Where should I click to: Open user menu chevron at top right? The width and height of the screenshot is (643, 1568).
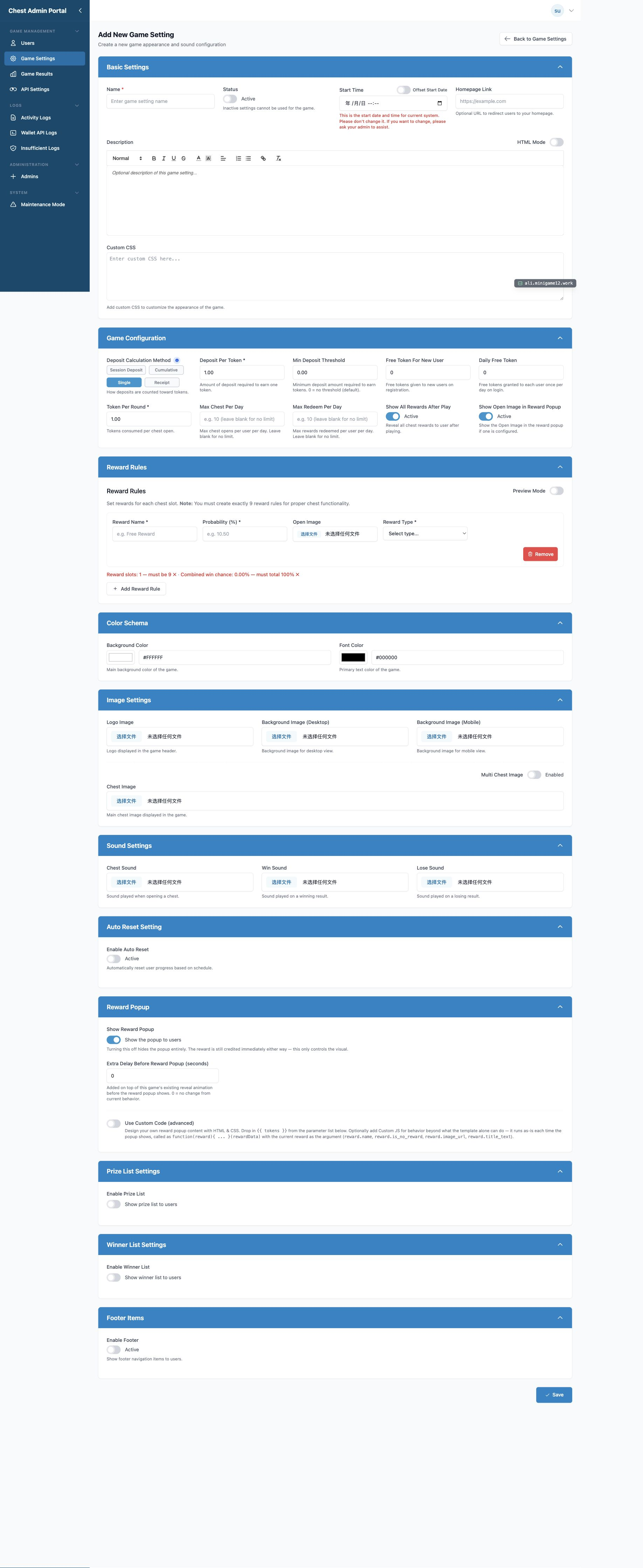(571, 11)
